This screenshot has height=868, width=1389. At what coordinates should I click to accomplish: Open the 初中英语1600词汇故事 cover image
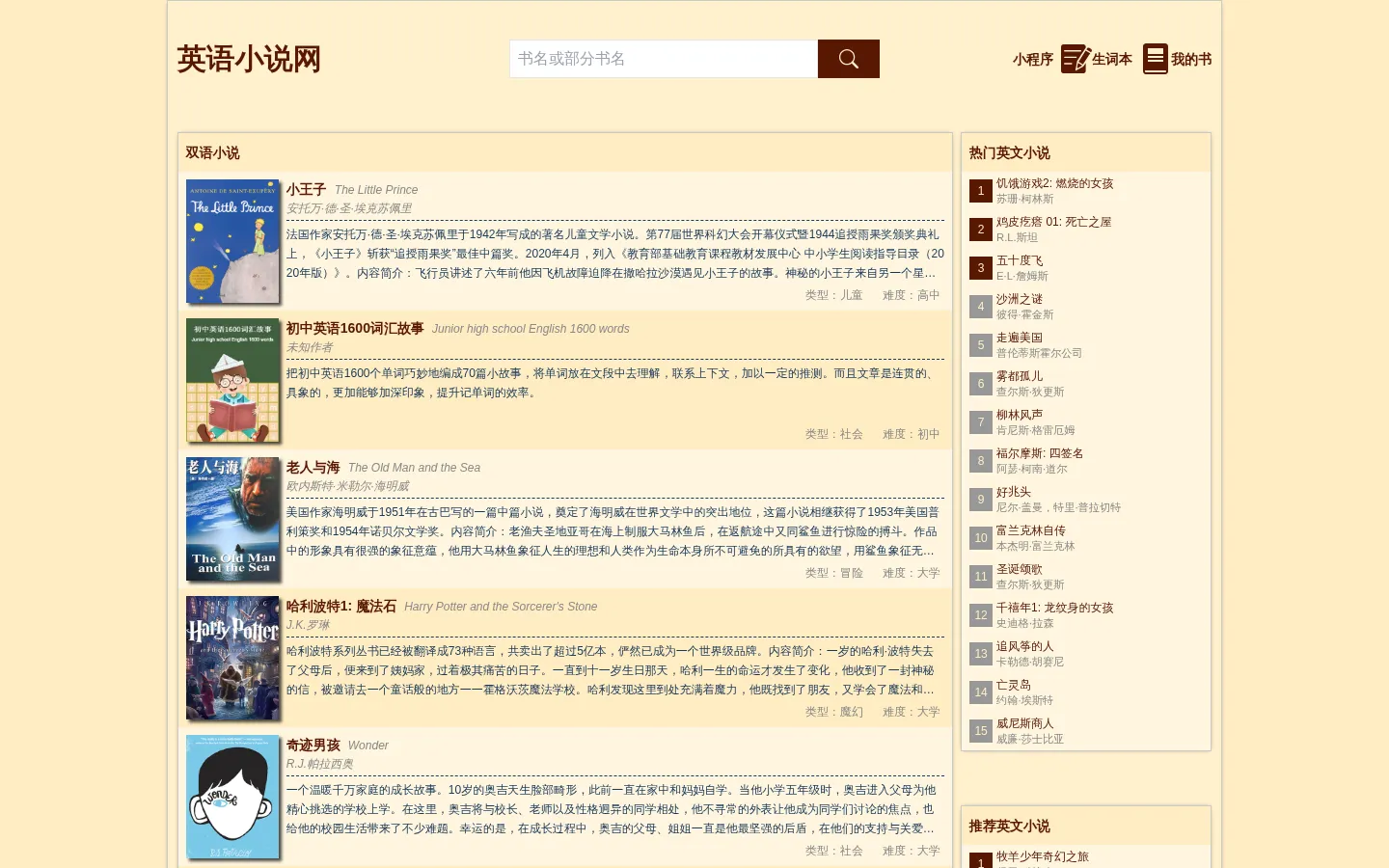click(x=232, y=380)
